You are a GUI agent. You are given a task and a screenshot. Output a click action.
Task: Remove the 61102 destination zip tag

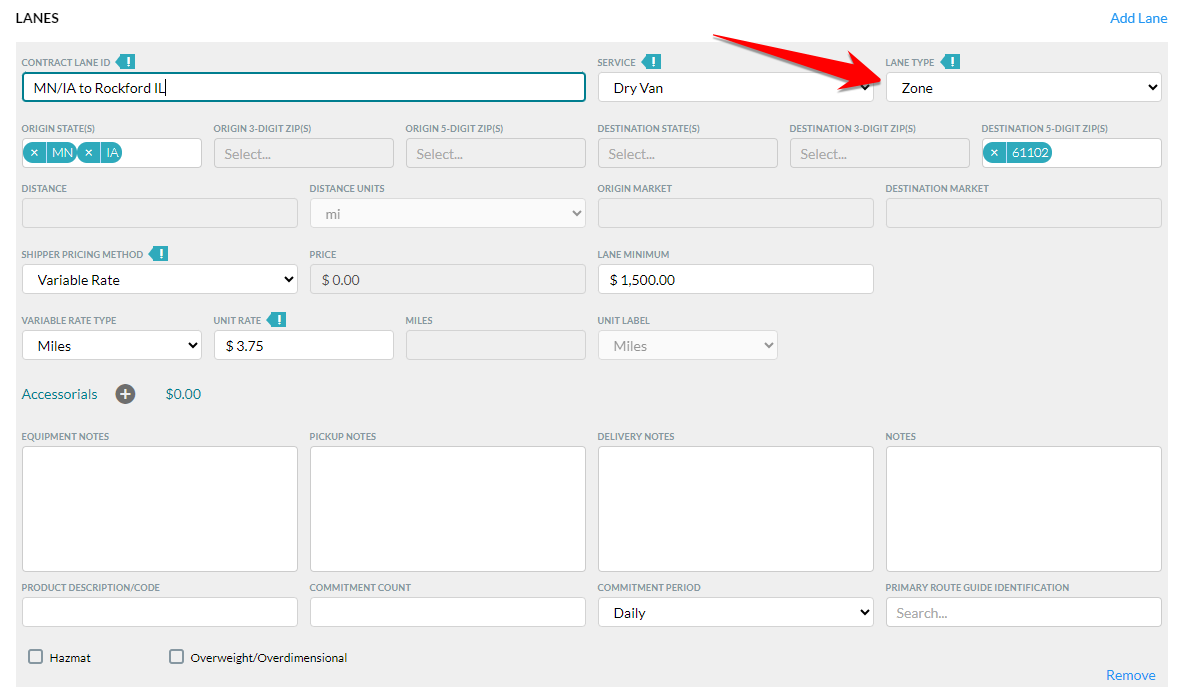coord(995,153)
